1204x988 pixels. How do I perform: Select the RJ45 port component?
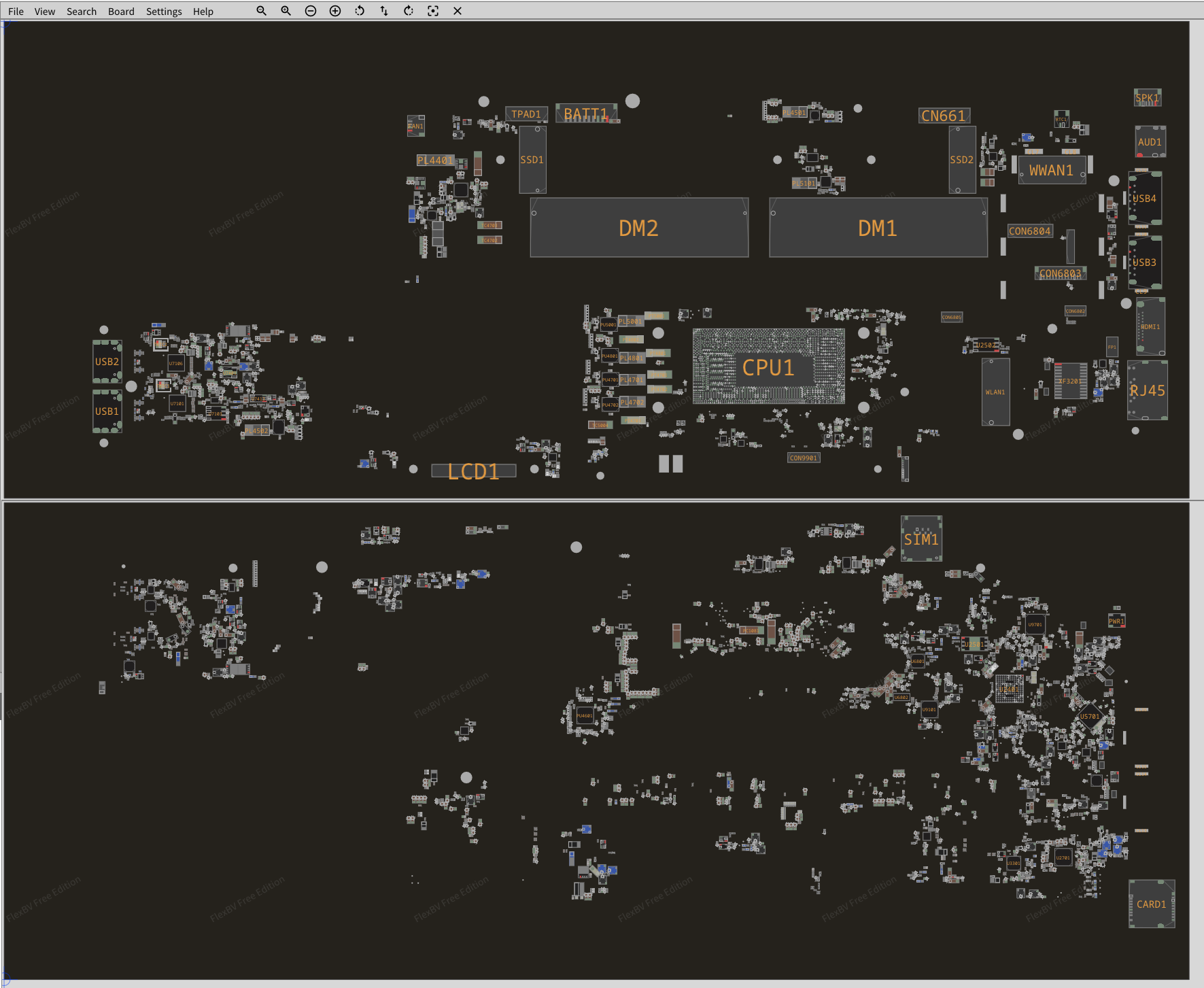tap(1147, 390)
